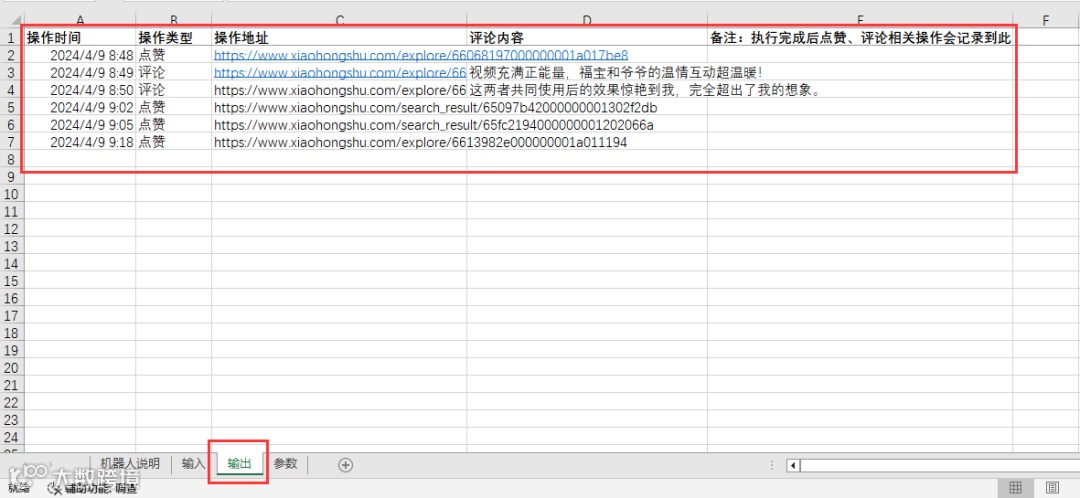Screen dimensions: 1080x498
Task: Select row 8 header number
Action: 11,159
